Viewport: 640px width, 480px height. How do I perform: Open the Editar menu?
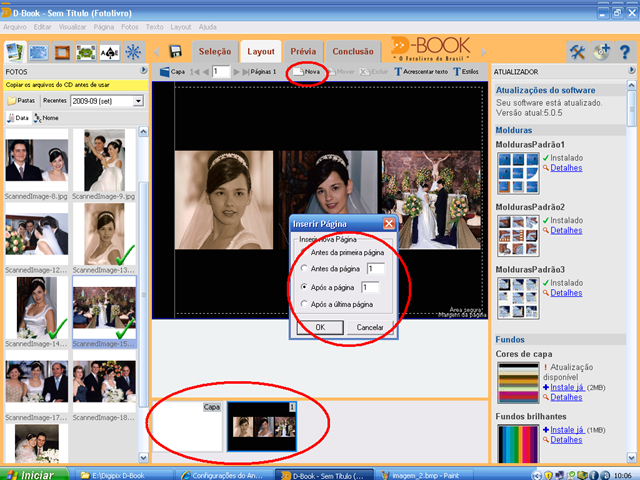42,27
